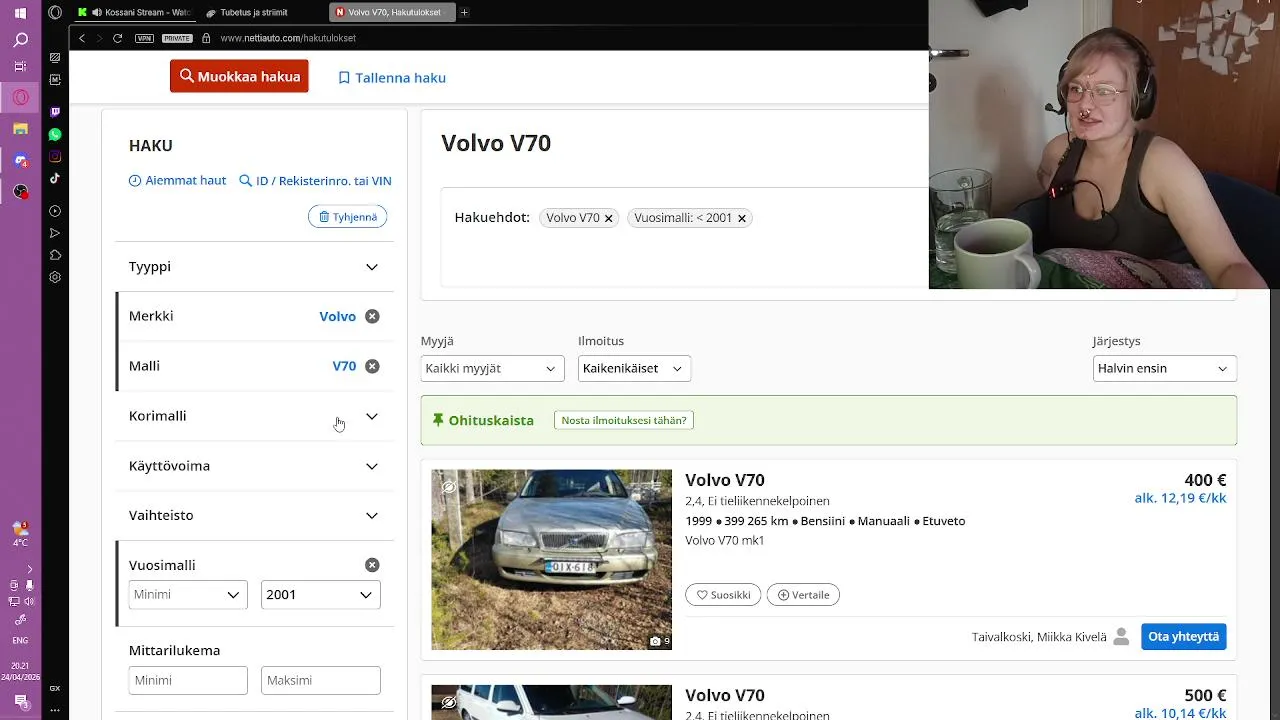This screenshot has height=720, width=1280.
Task: Open Discord from the taskbar
Action: coord(20,160)
